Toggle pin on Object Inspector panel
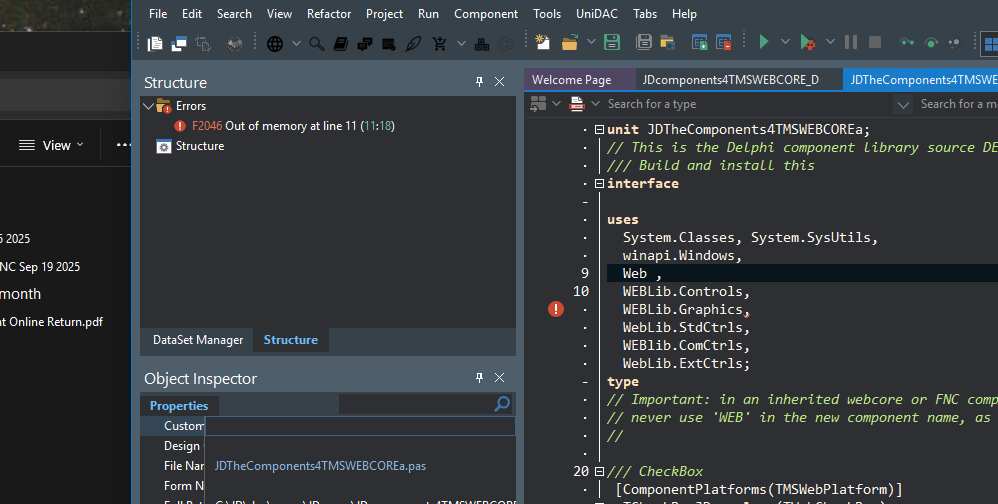 (x=479, y=378)
